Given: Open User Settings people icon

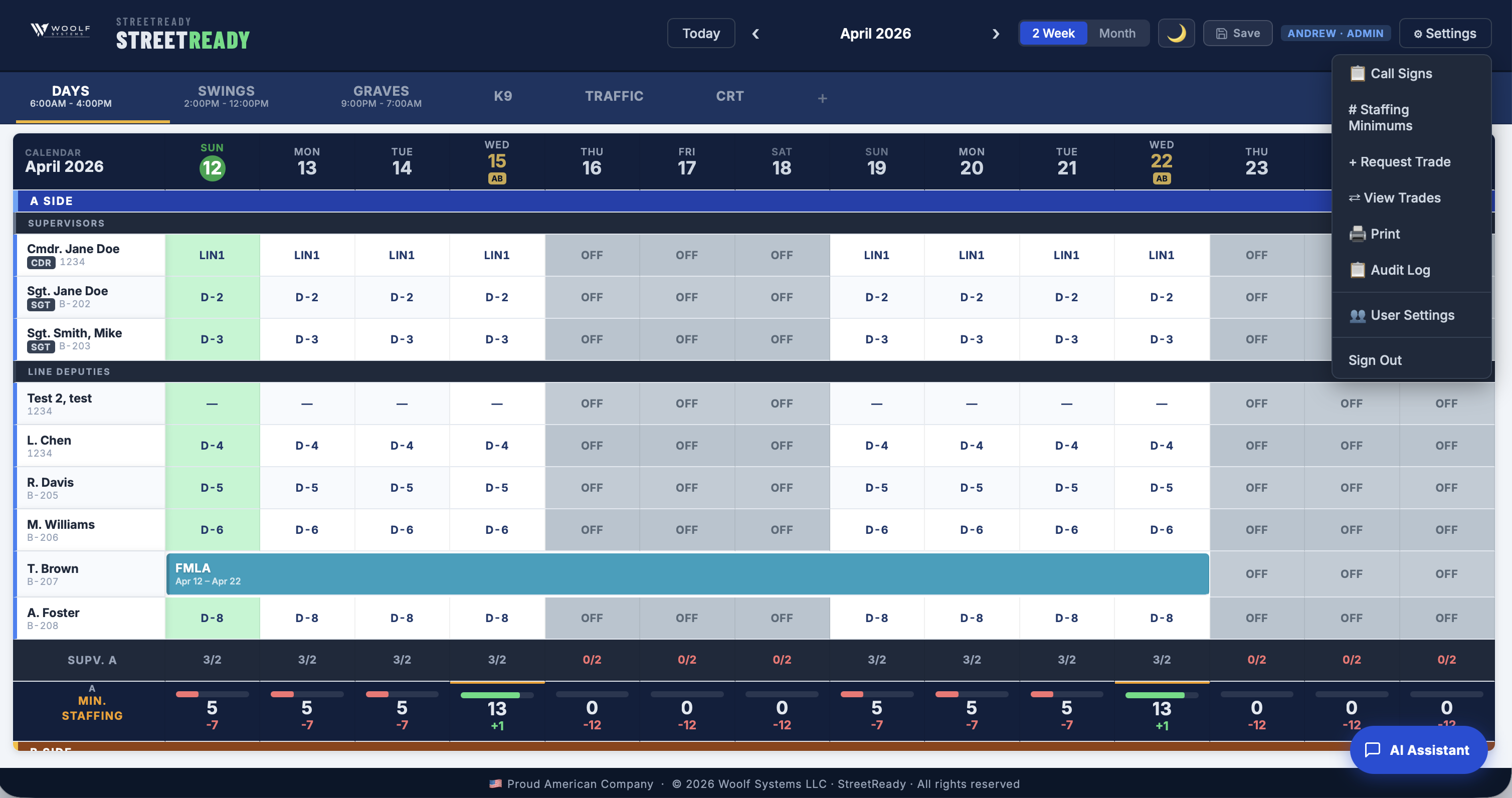Looking at the screenshot, I should [x=1357, y=316].
